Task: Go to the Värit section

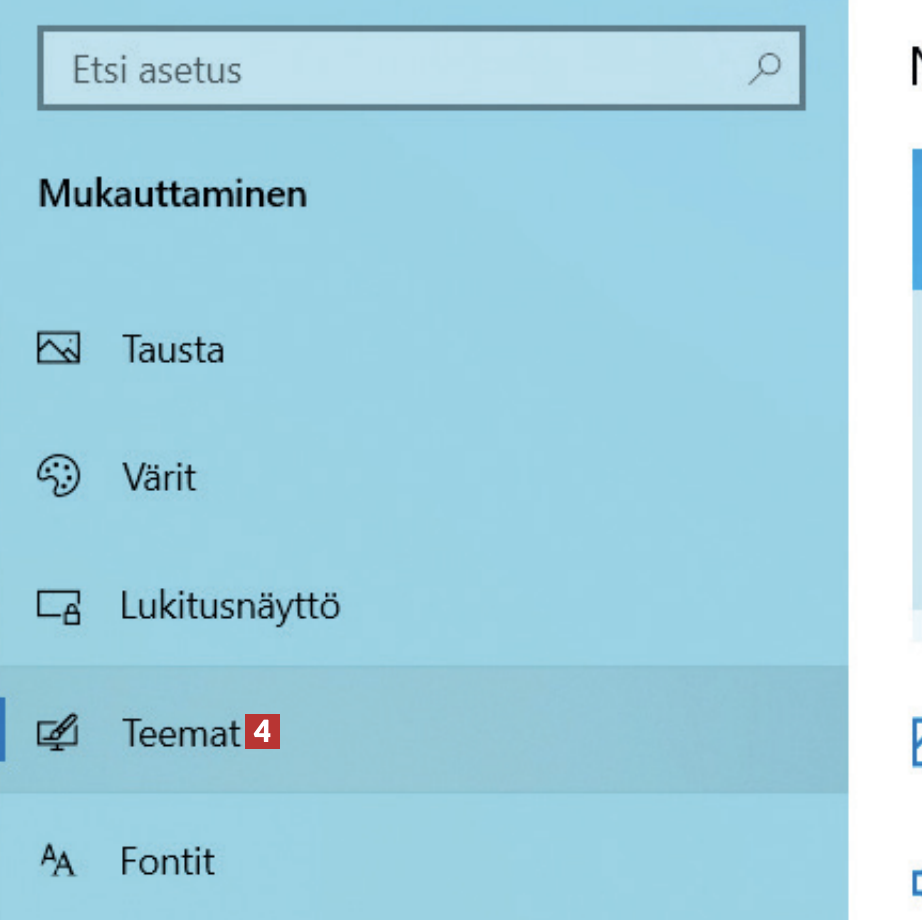Action: click(159, 477)
